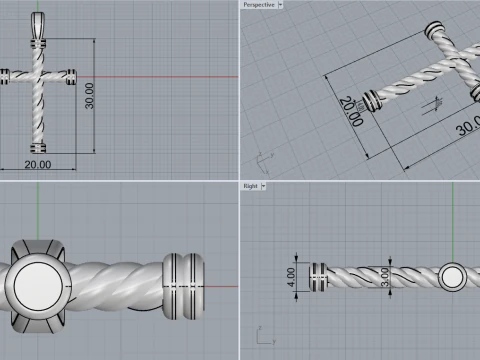
Task: Open the Perspective viewport dropdown arrow
Action: (x=280, y=5)
